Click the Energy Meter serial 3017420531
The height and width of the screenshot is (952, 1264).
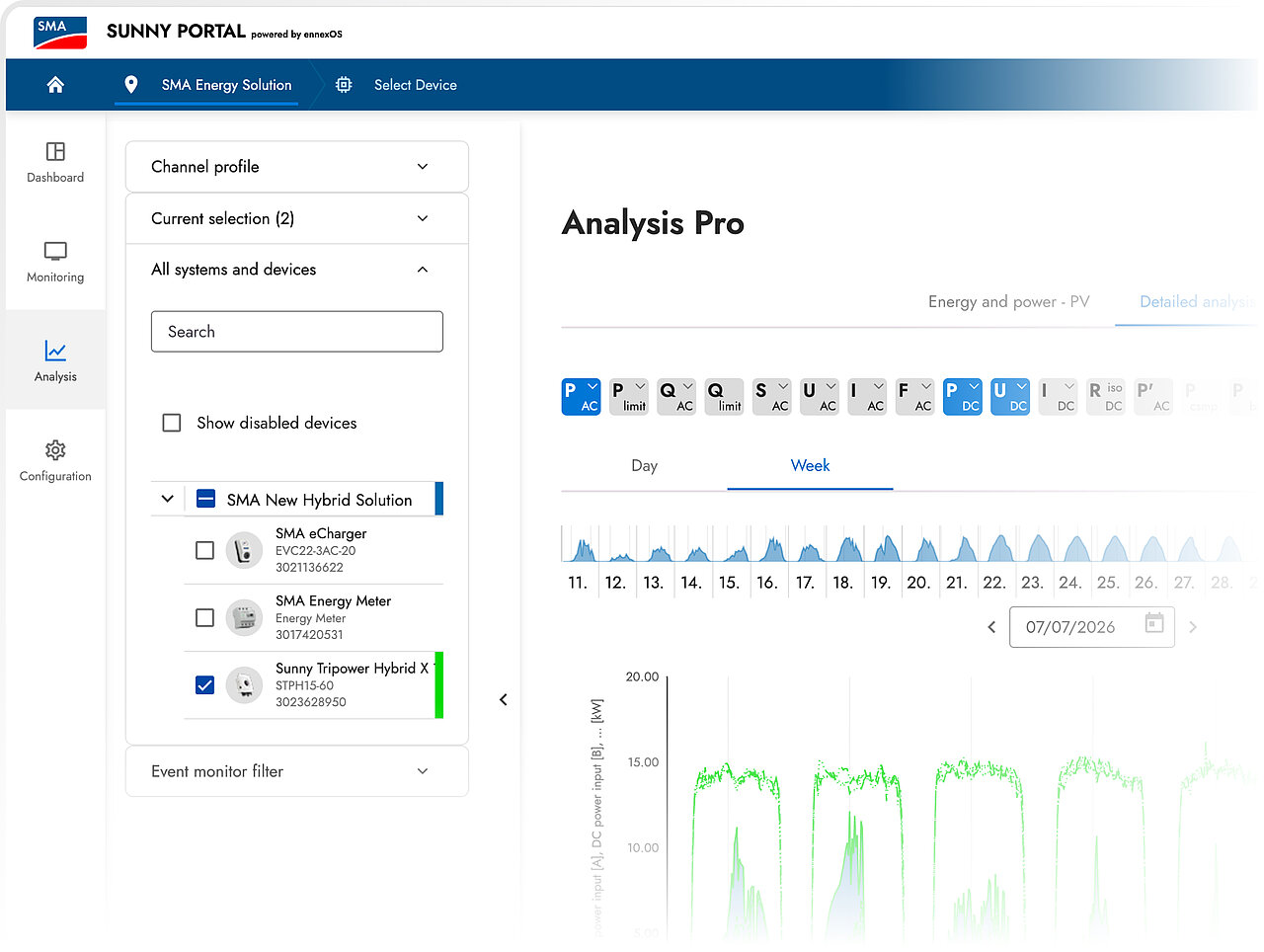point(309,635)
